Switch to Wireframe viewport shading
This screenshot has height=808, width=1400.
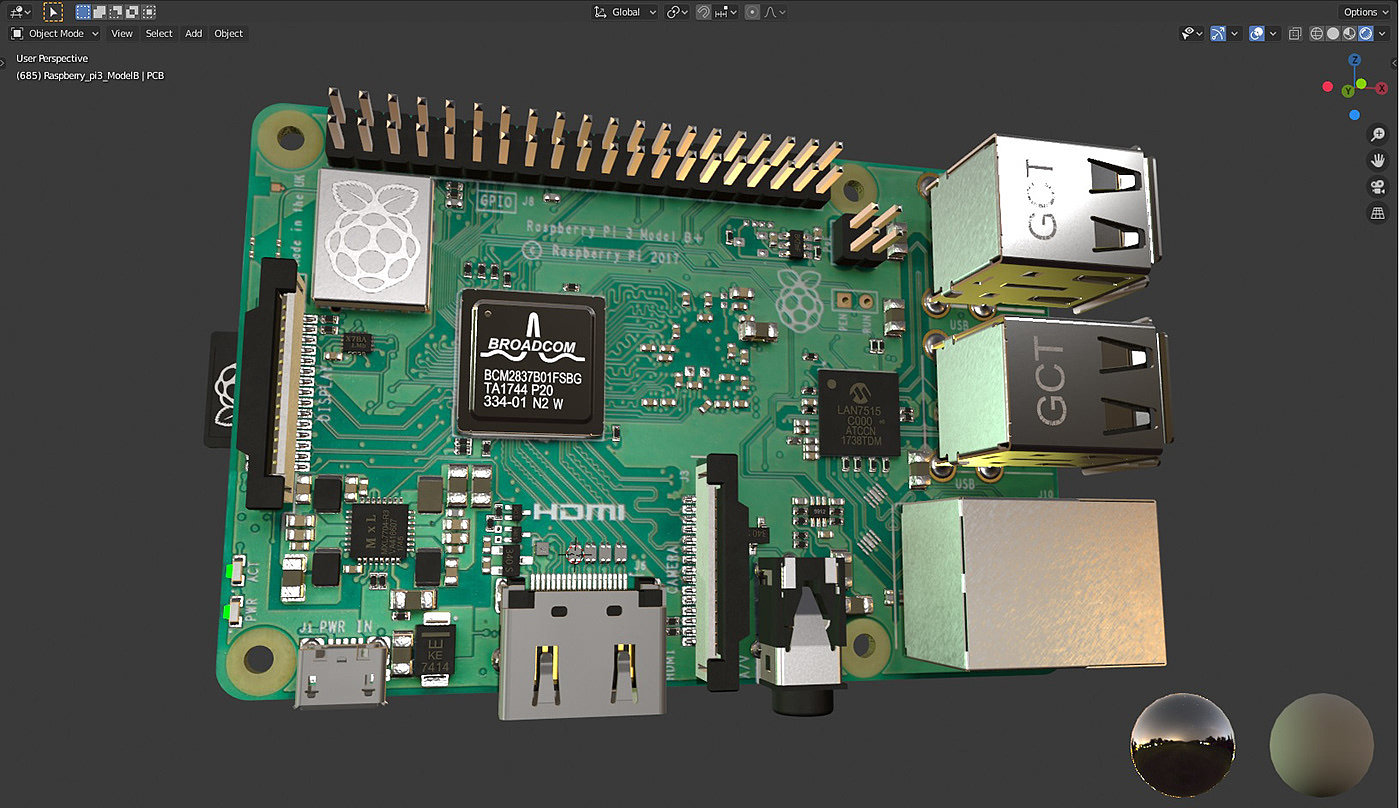click(1317, 33)
